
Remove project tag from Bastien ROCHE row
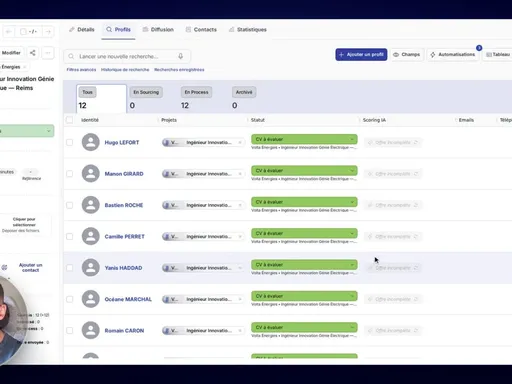(x=240, y=205)
